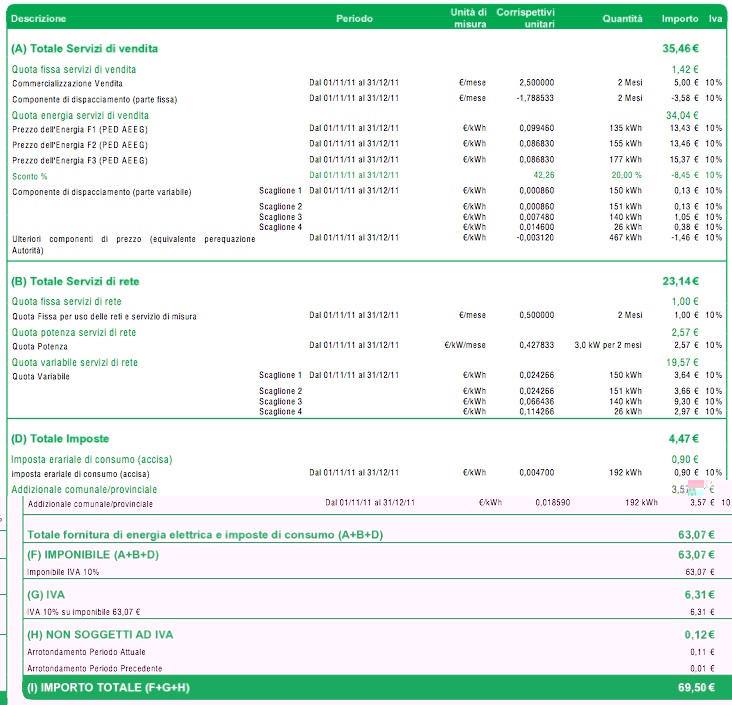Select the (D) Totale Imposte heading
This screenshot has height=705, width=732.
coord(60,439)
